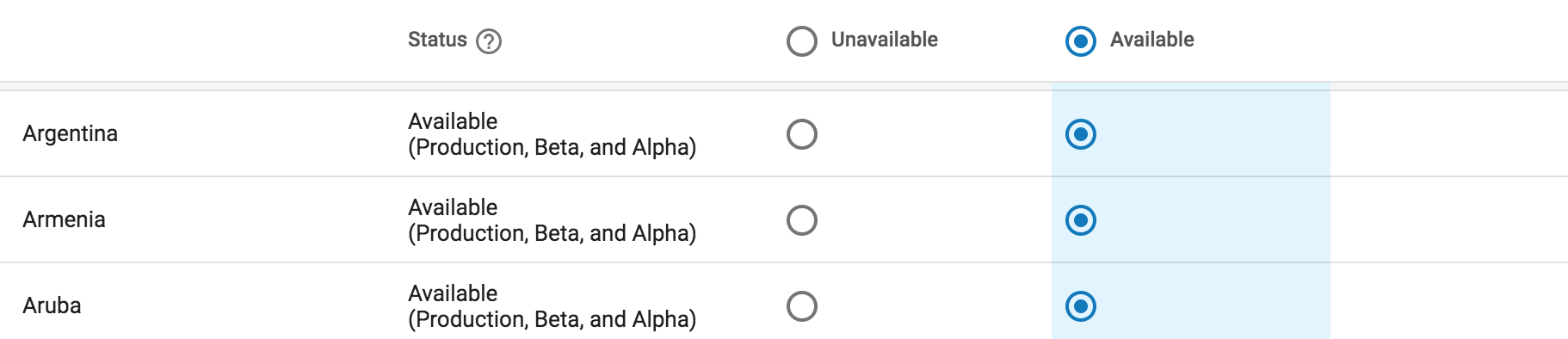Set Argentina to Available
The width and height of the screenshot is (1568, 339).
pos(1081,134)
